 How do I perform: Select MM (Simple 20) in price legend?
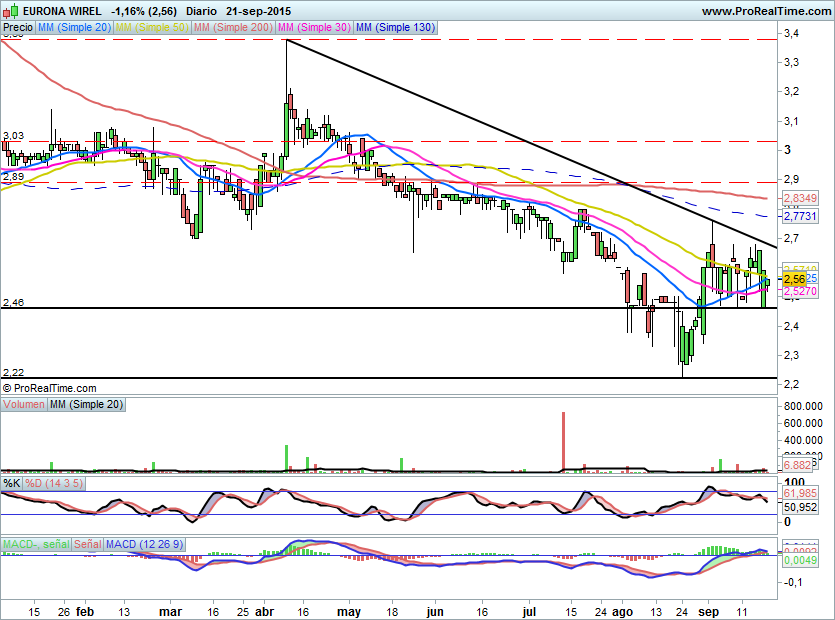pos(74,27)
